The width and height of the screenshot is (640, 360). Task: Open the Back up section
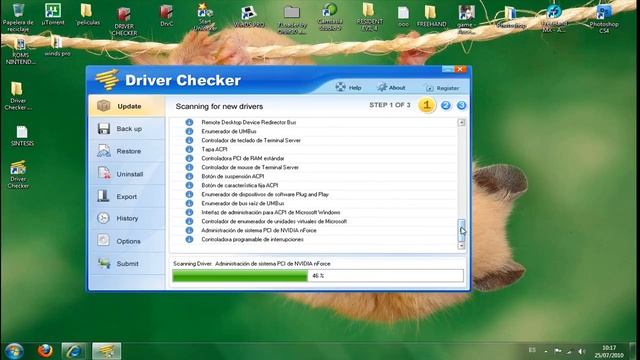coord(127,129)
